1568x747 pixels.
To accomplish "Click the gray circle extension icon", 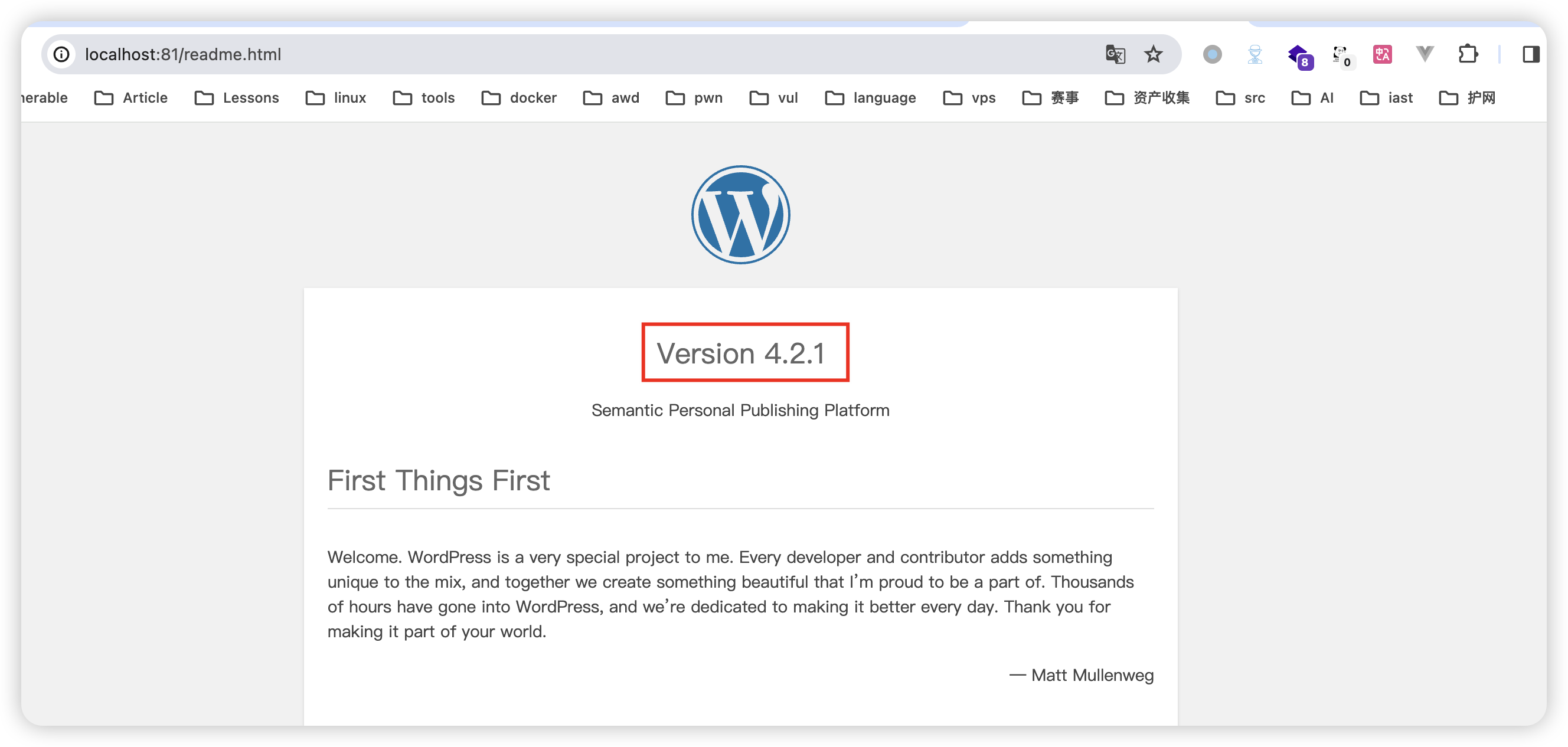I will [1212, 54].
